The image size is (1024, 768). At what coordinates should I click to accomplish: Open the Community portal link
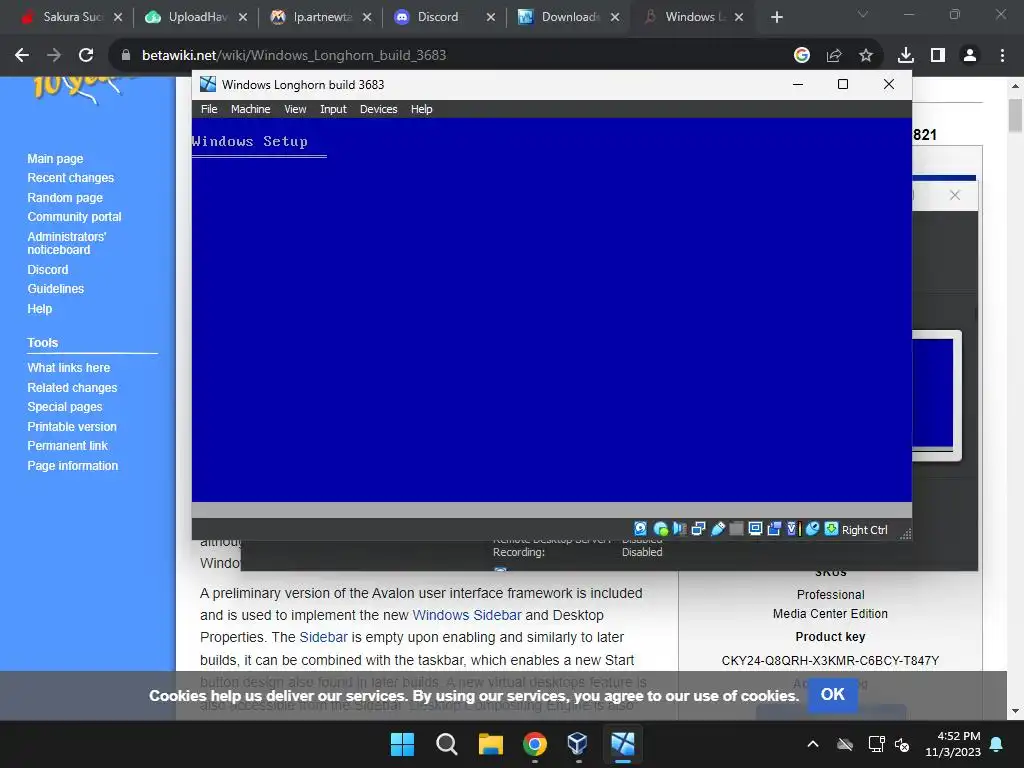point(74,217)
